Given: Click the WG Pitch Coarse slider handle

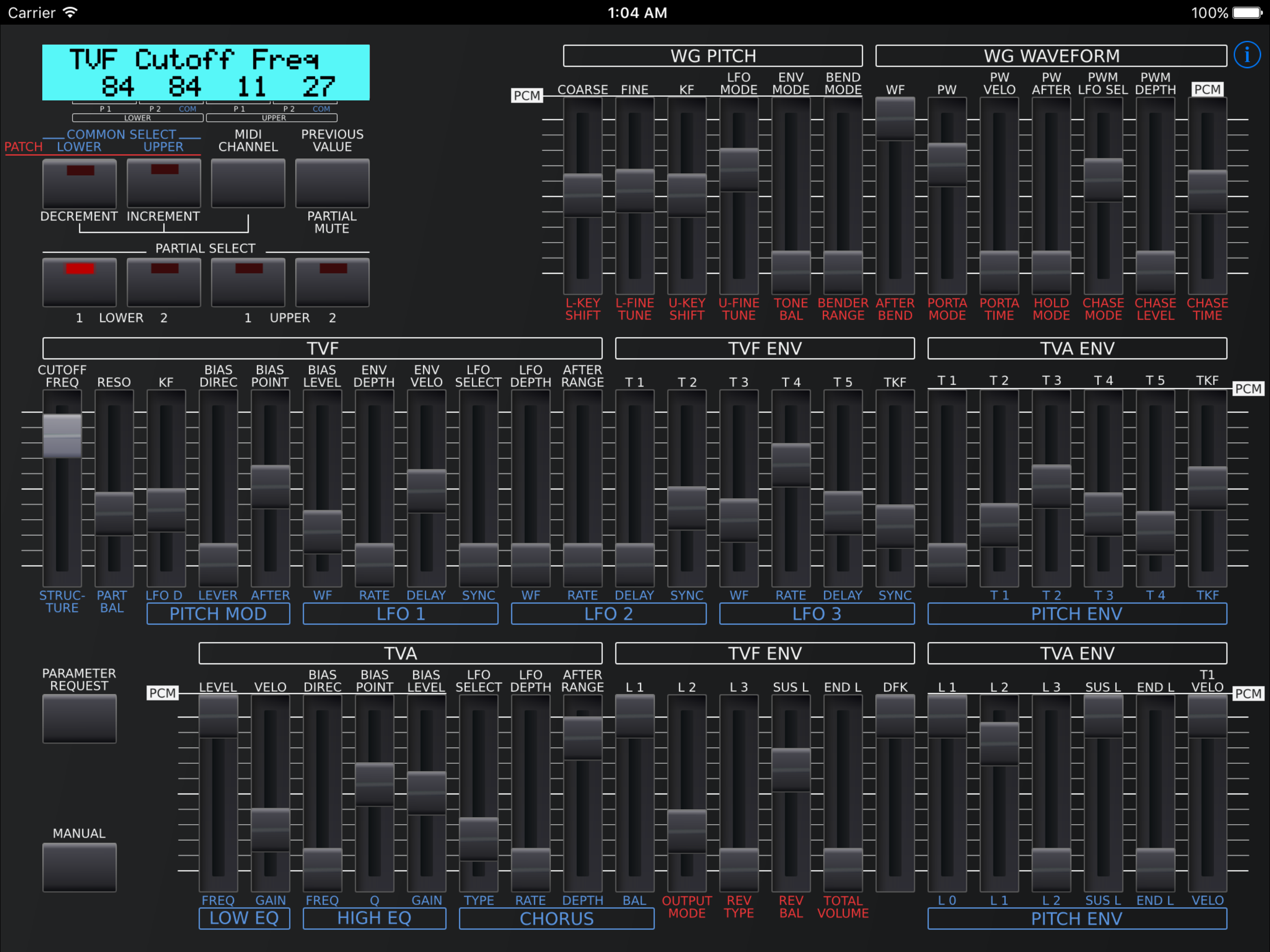Looking at the screenshot, I should (582, 195).
